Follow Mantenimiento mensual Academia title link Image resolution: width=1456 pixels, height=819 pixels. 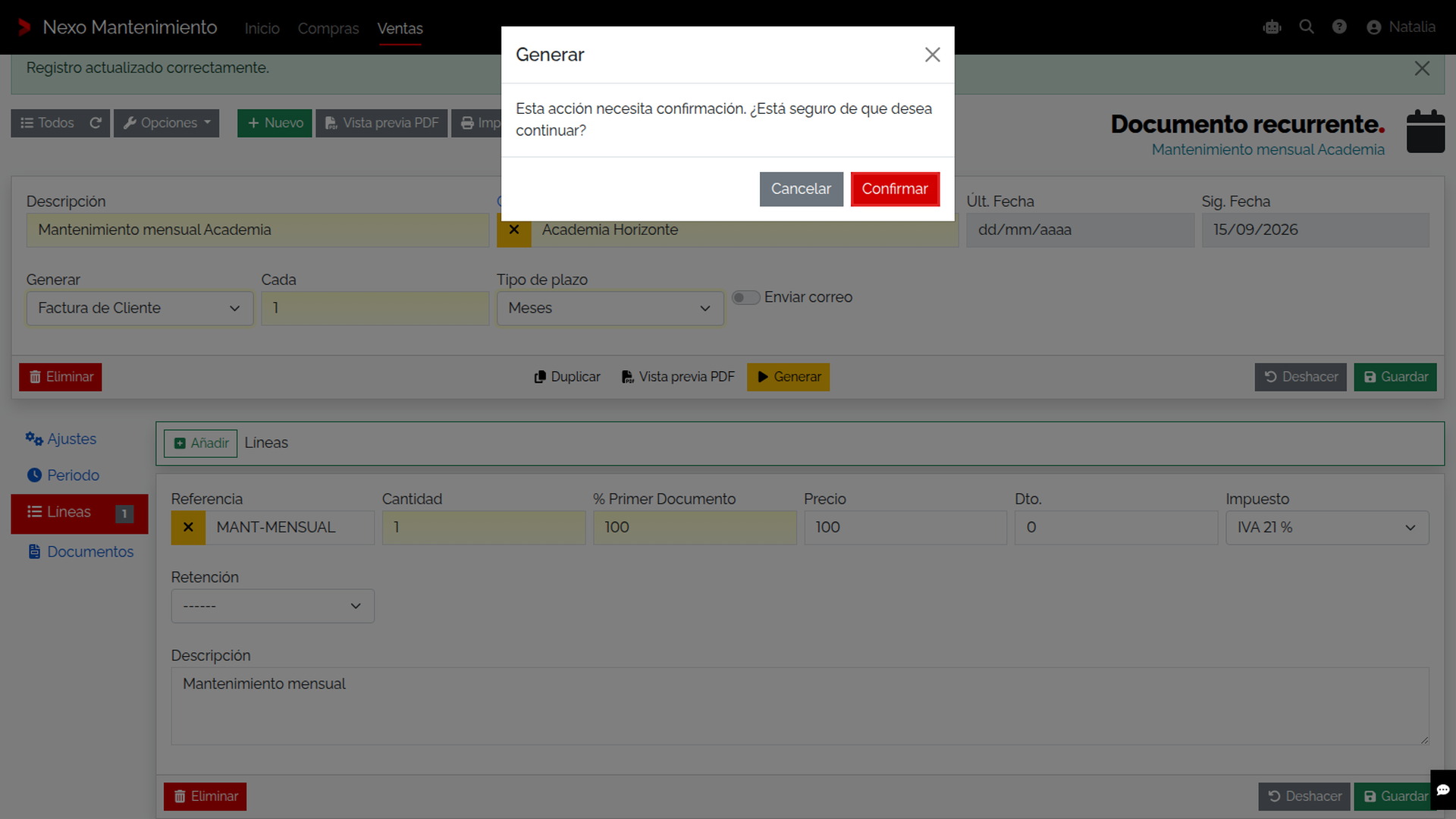(1267, 149)
